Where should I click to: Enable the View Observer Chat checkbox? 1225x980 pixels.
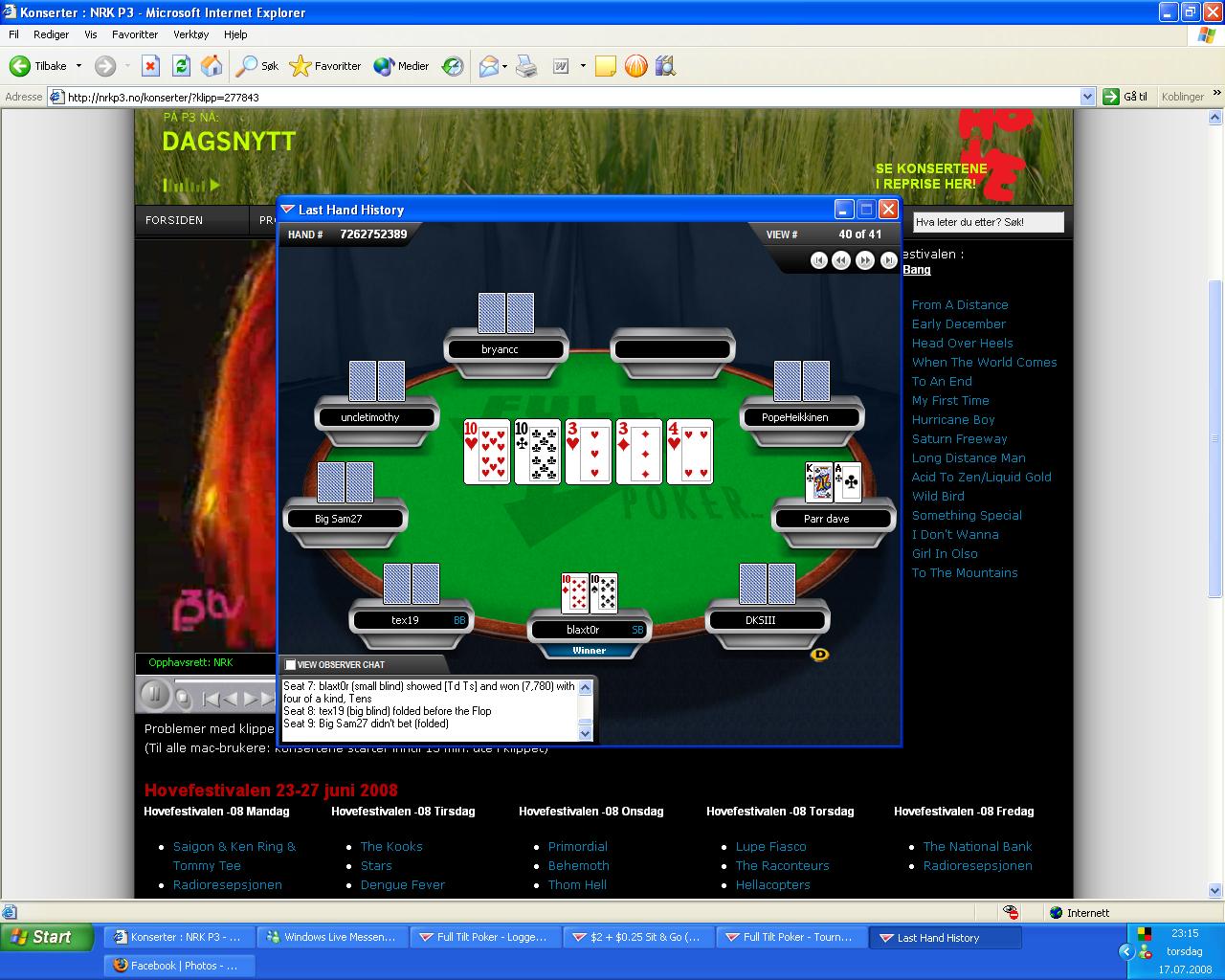click(290, 664)
